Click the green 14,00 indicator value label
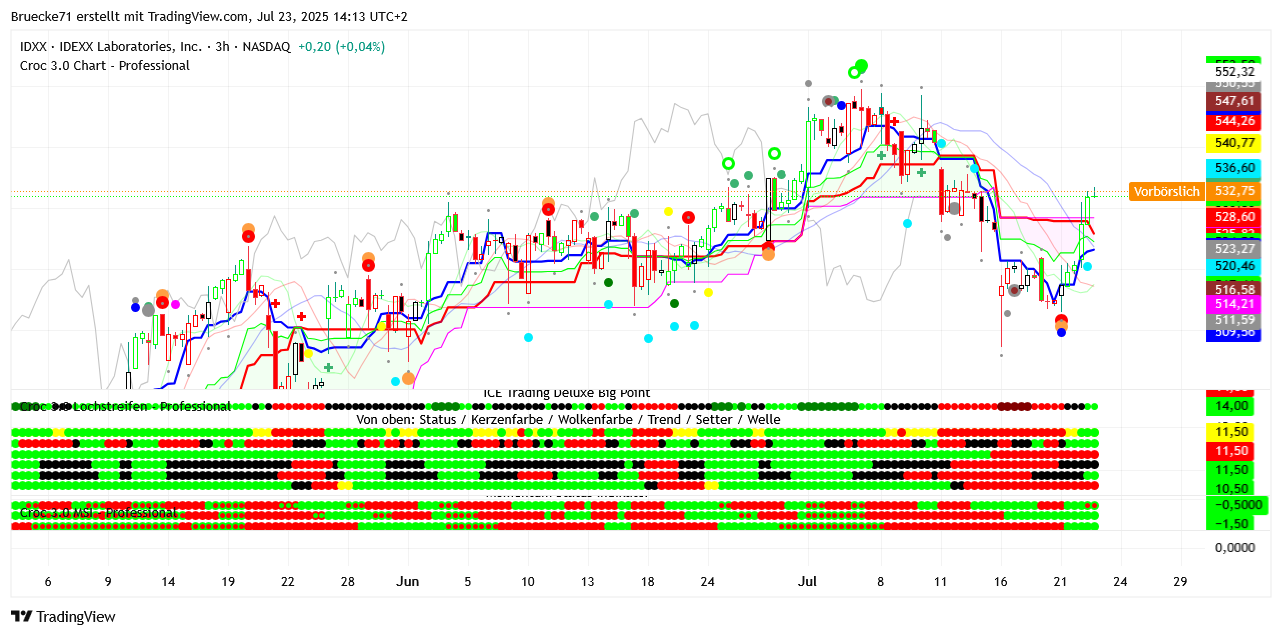 pyautogui.click(x=1232, y=406)
